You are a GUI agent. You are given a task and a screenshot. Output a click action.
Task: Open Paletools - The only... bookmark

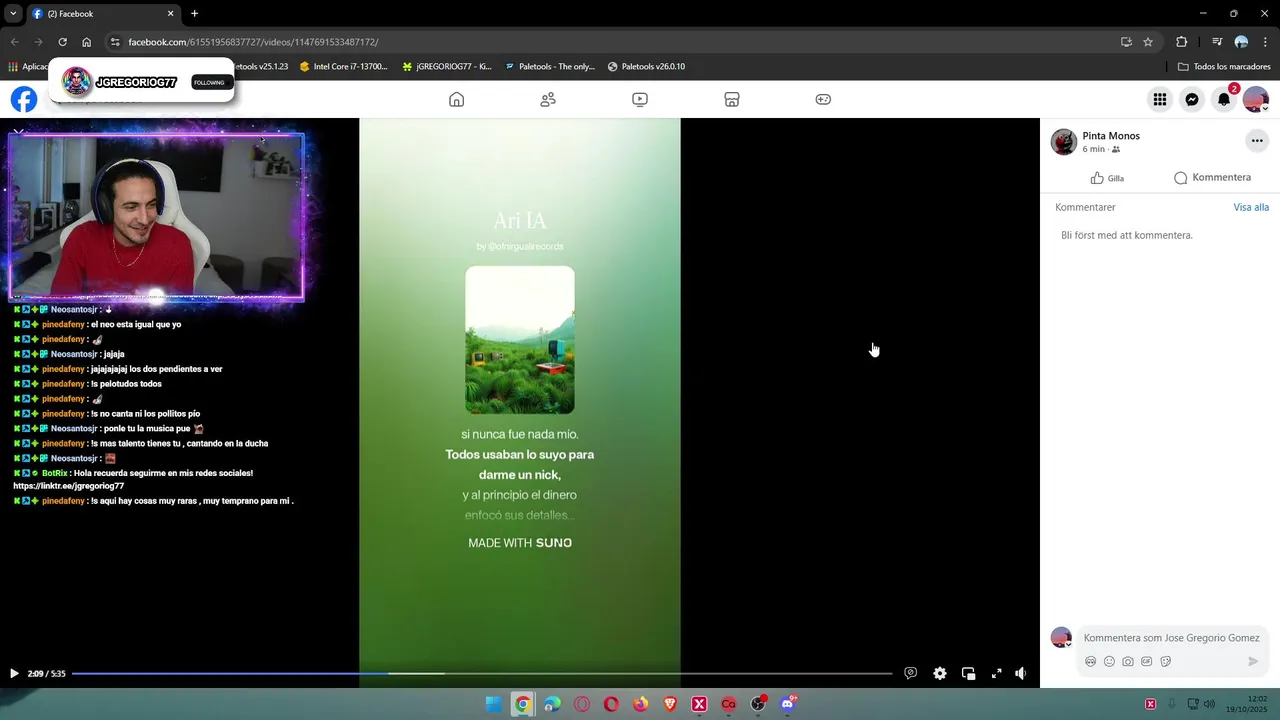[550, 67]
